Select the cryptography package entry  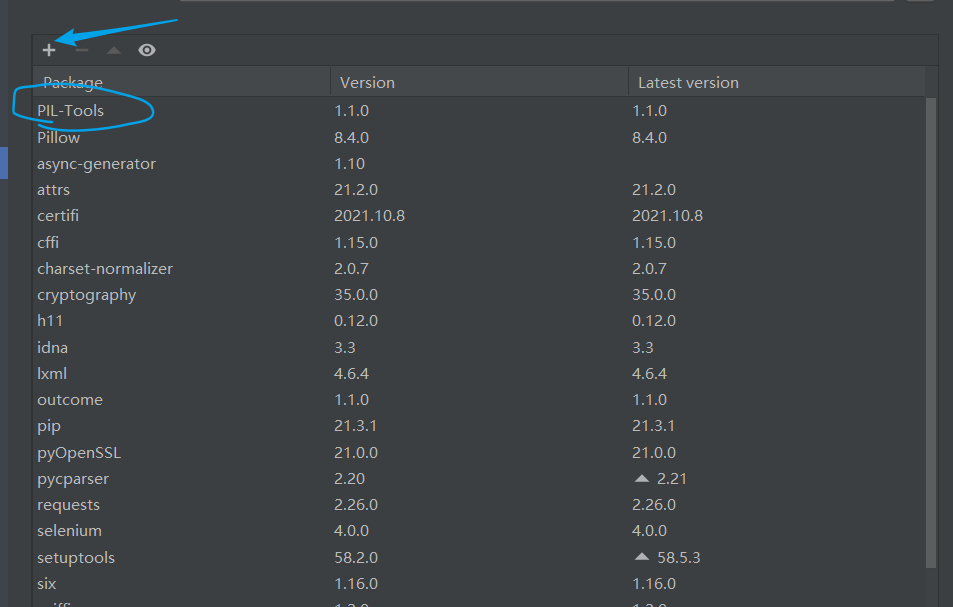point(86,294)
